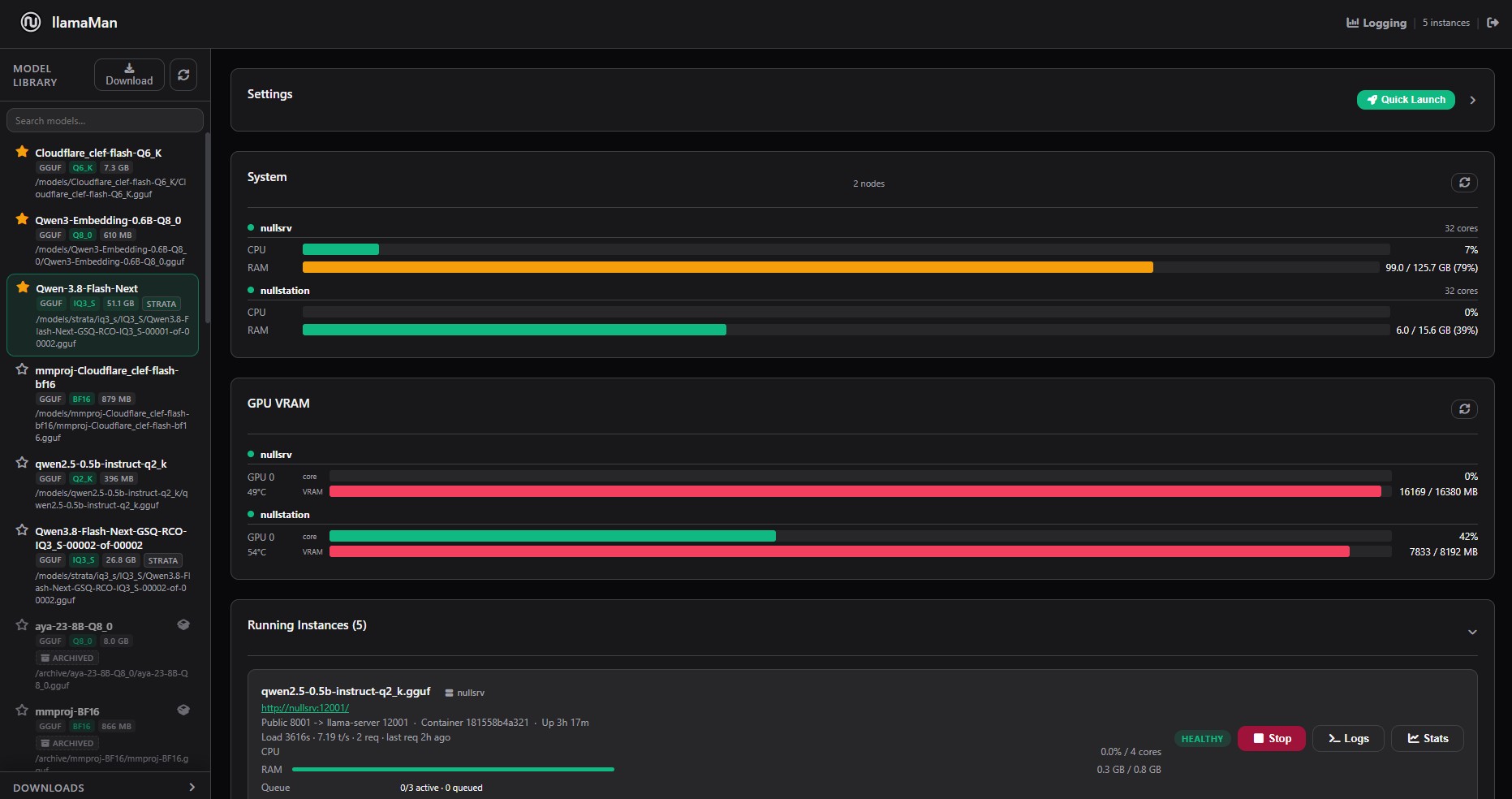Collapse the Running Instances section
The height and width of the screenshot is (799, 1512).
click(1473, 633)
